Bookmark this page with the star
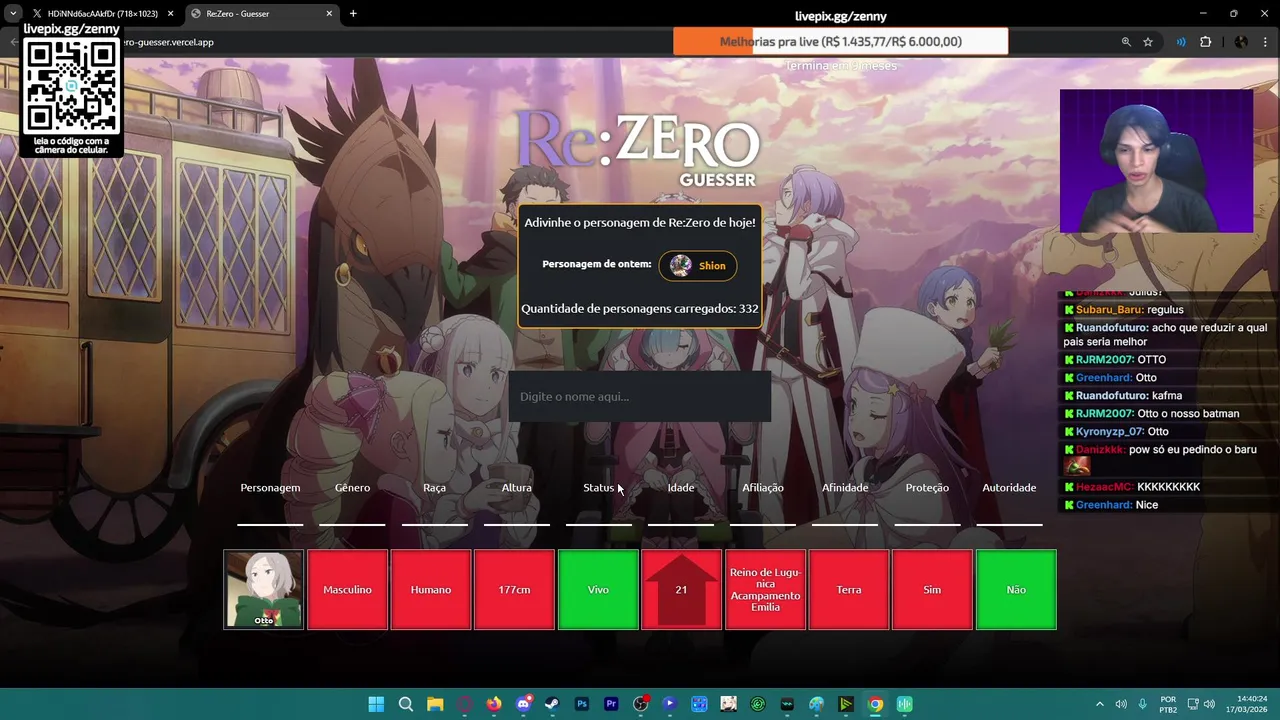Viewport: 1280px width, 720px height. click(1148, 42)
